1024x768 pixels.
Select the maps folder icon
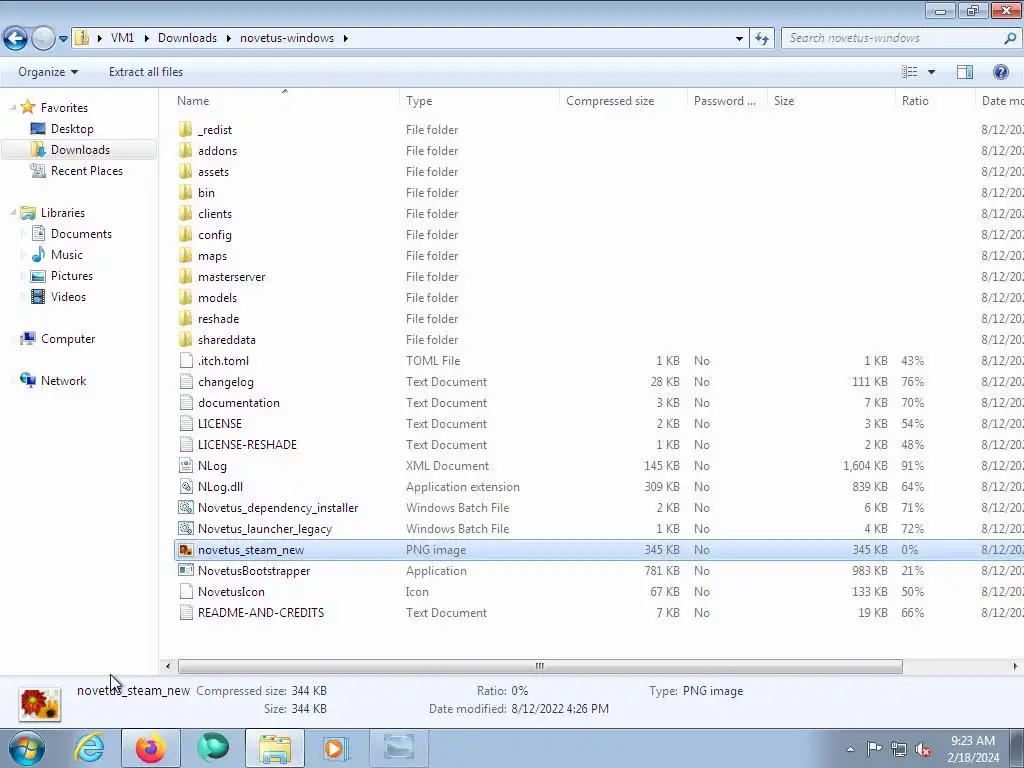tap(186, 255)
